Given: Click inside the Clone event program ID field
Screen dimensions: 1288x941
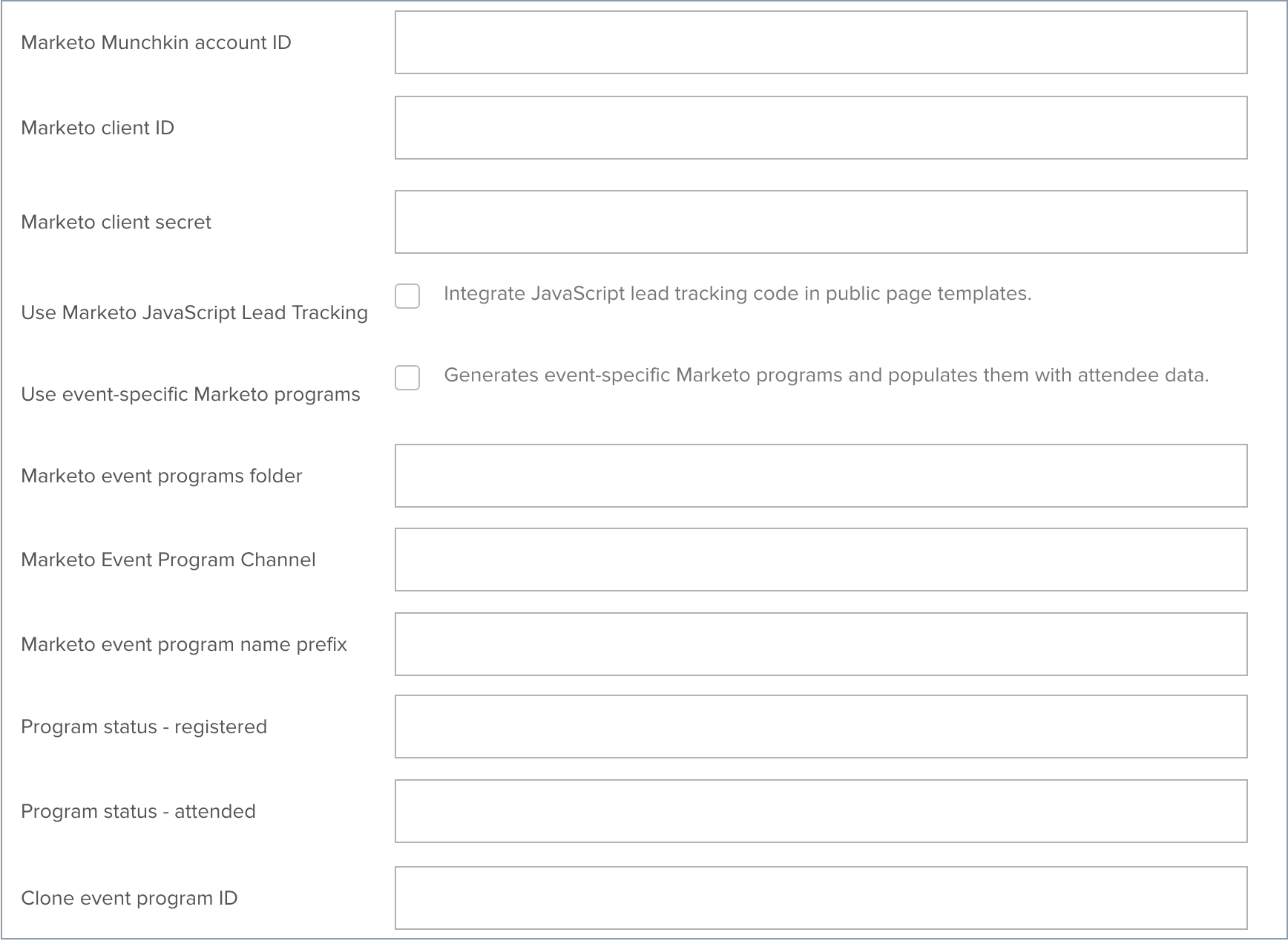Looking at the screenshot, I should [x=821, y=898].
